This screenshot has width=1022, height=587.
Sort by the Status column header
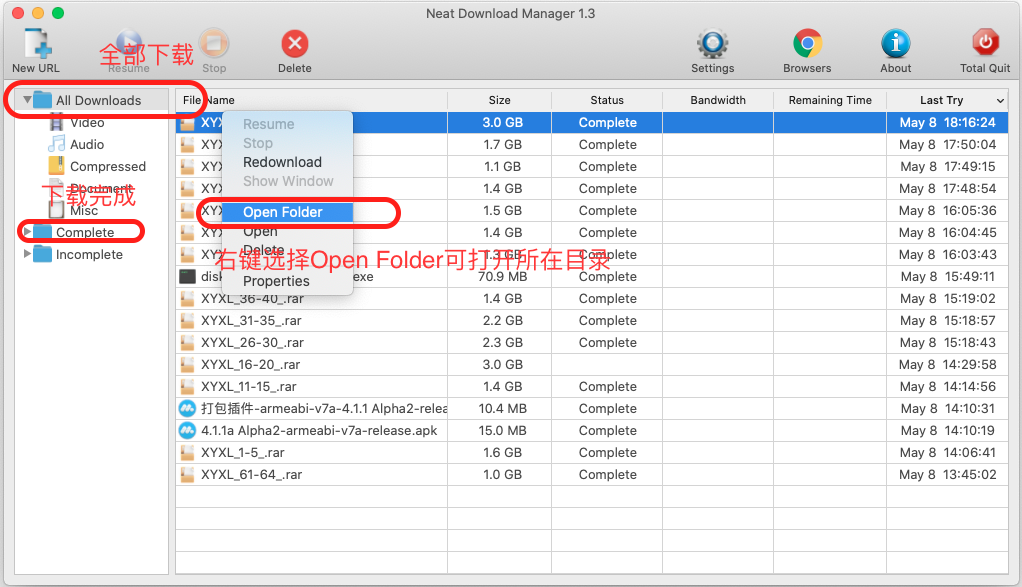[606, 100]
